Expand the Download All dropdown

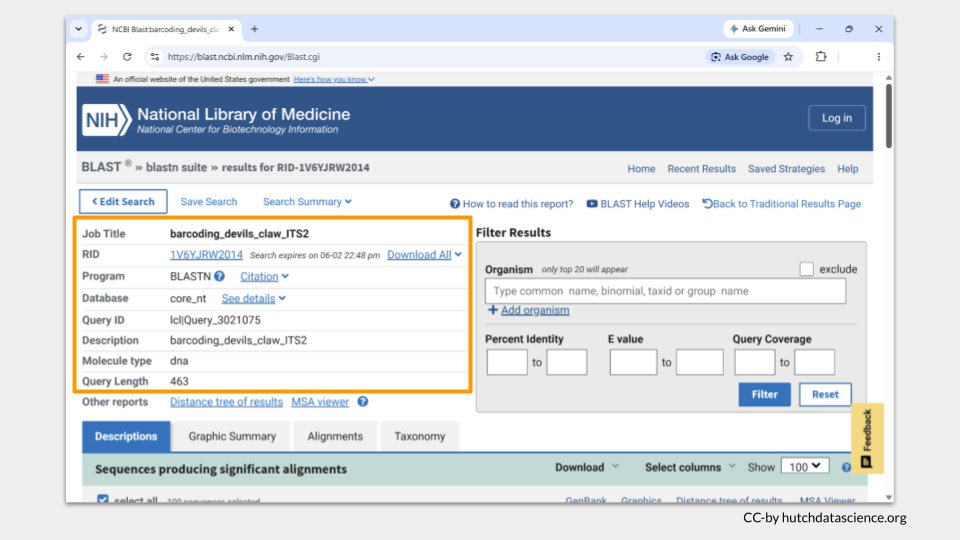click(424, 255)
